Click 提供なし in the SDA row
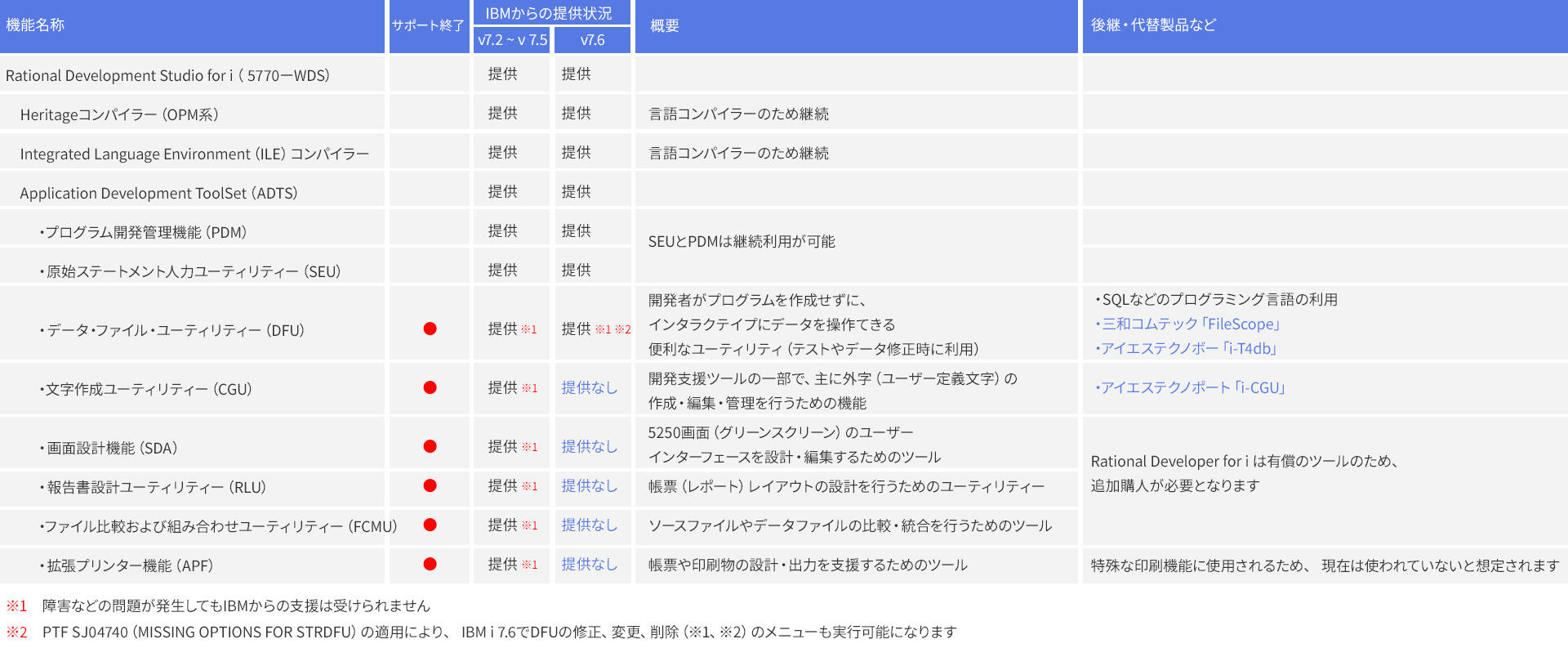 point(589,446)
